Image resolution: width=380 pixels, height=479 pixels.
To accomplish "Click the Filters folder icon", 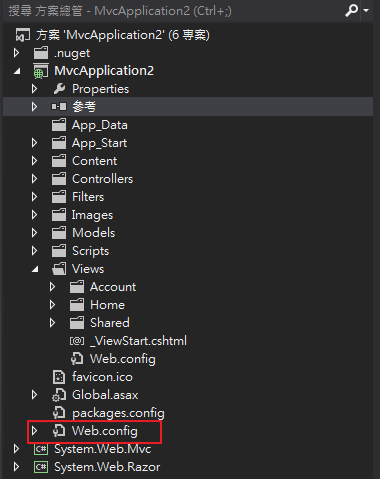I will tap(59, 197).
